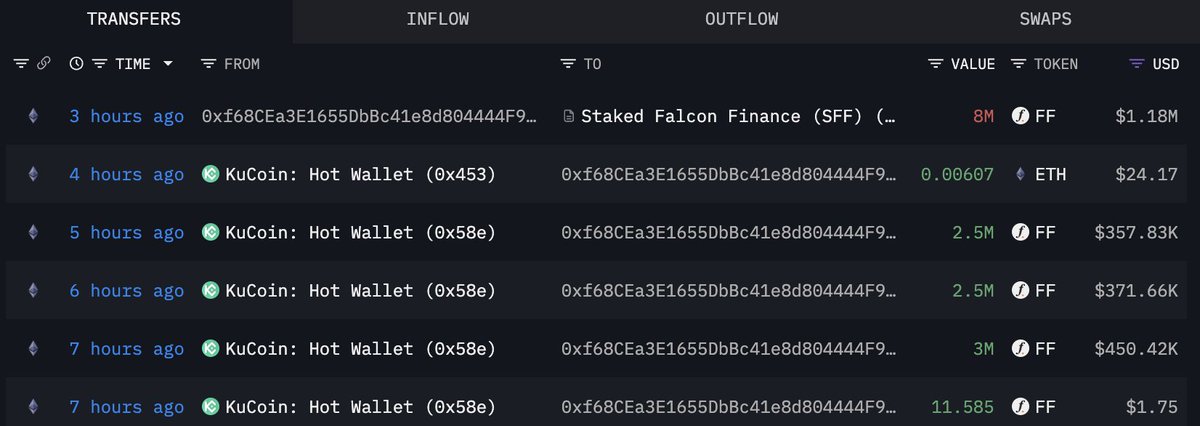Open the OUTFLOW tab
This screenshot has width=1200, height=426.
(741, 20)
